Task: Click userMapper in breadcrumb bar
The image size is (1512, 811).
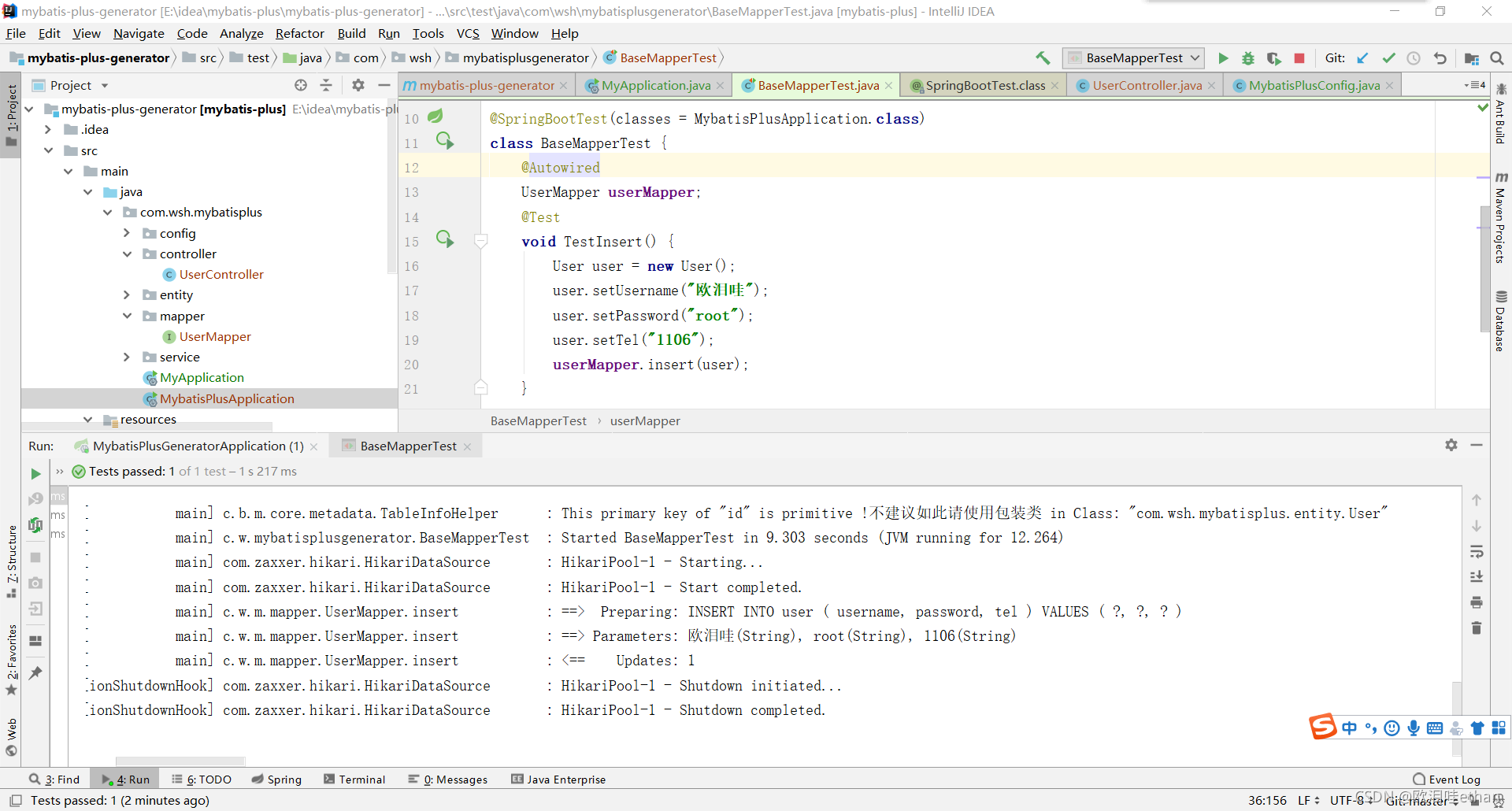Action: pos(645,420)
